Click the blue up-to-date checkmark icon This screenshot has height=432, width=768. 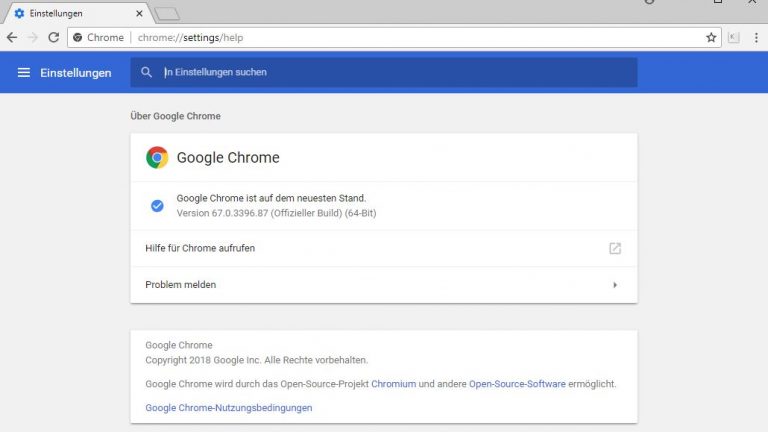[x=157, y=205]
